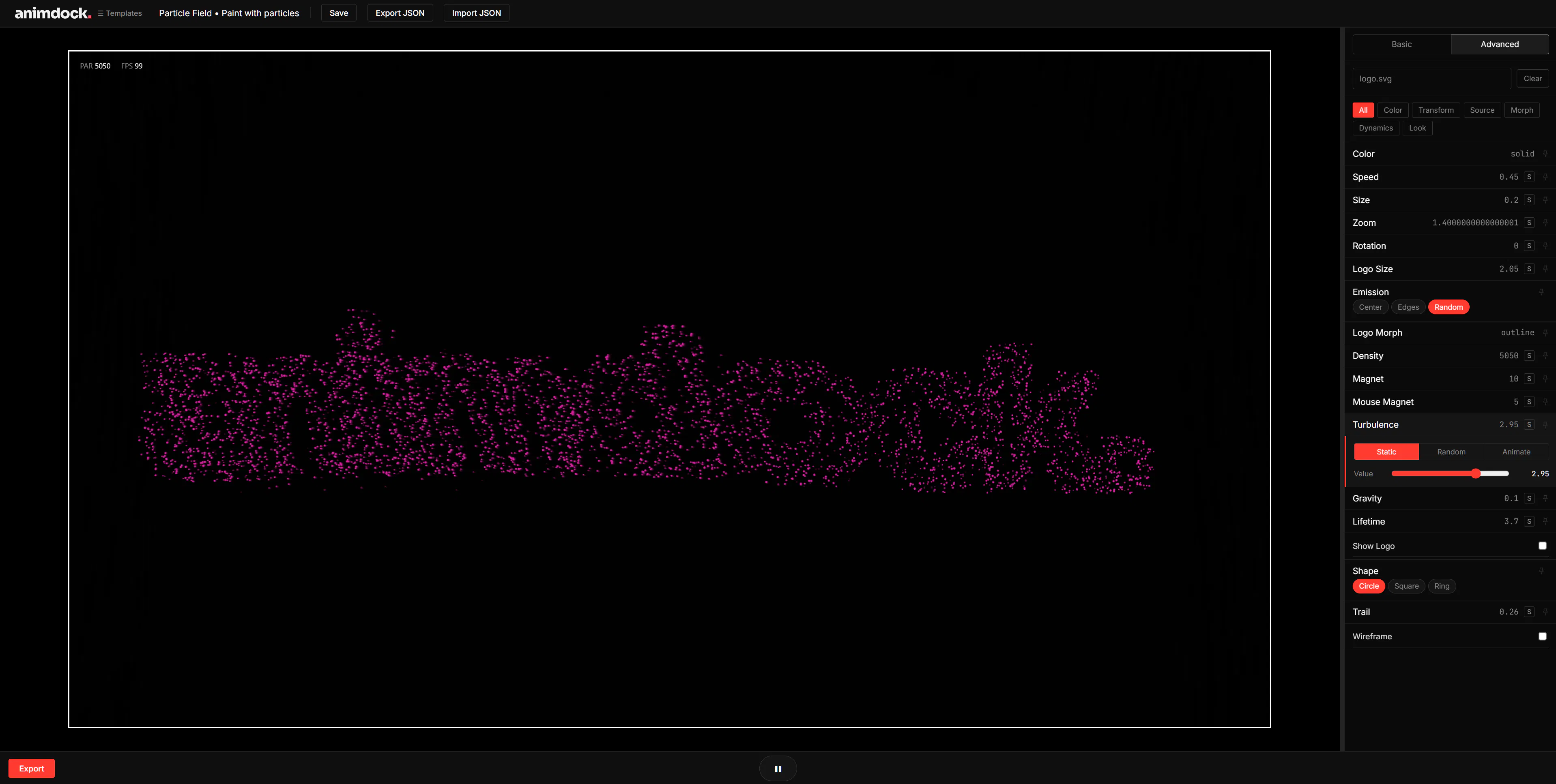Viewport: 1556px width, 784px height.
Task: Switch to the Basic tab
Action: [x=1401, y=44]
